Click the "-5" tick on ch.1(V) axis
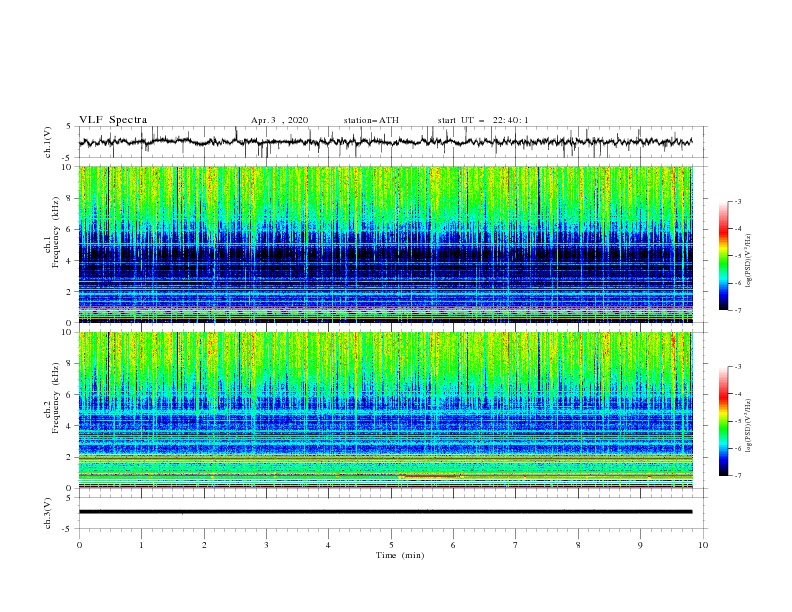Viewport: 792px width, 612px height. pos(68,158)
